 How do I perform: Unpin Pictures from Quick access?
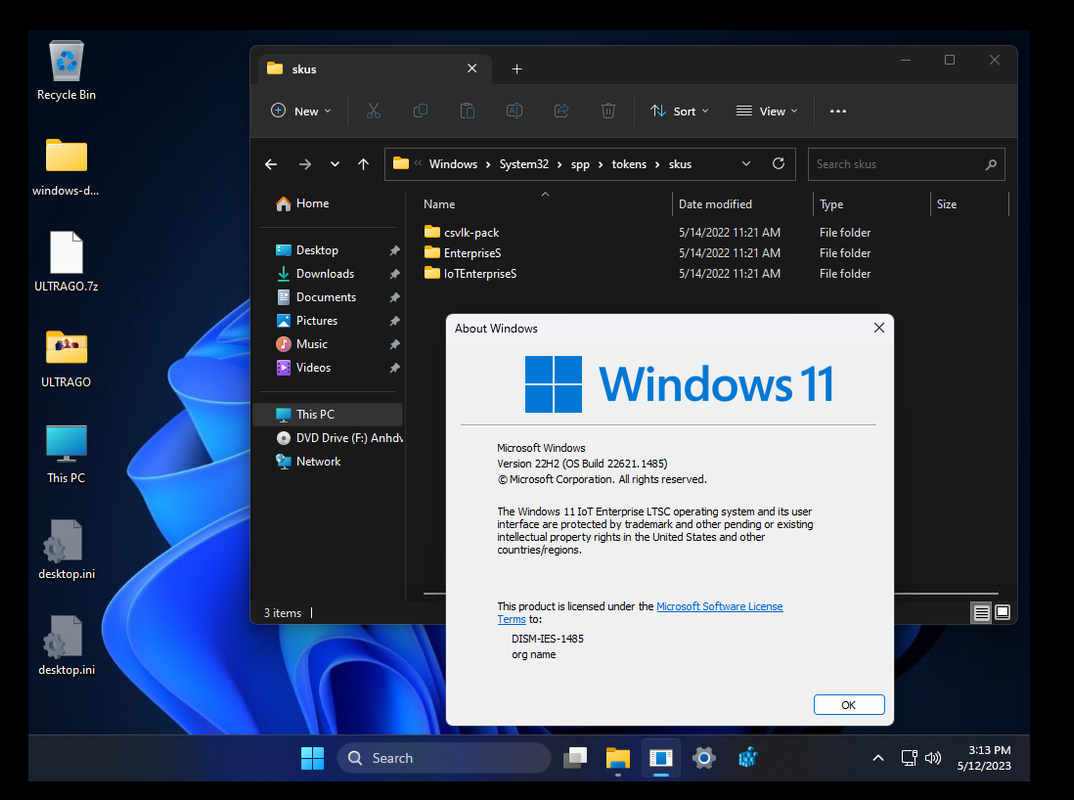[395, 321]
